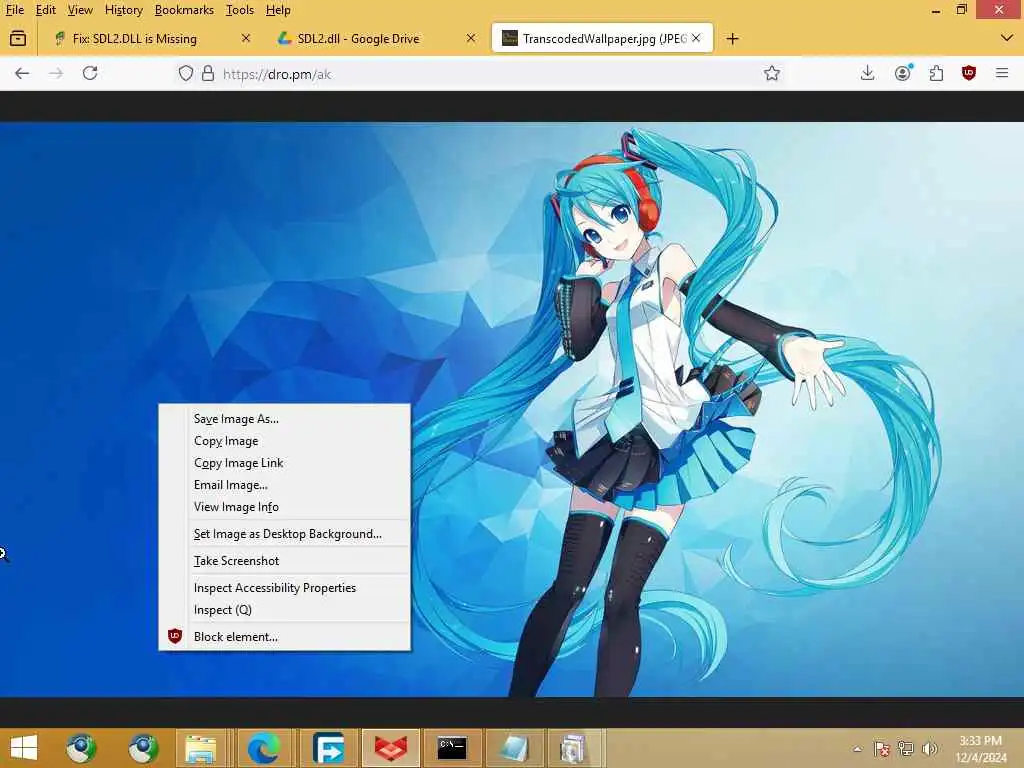The width and height of the screenshot is (1024, 768).
Task: Open the network tray icon
Action: pos(906,749)
